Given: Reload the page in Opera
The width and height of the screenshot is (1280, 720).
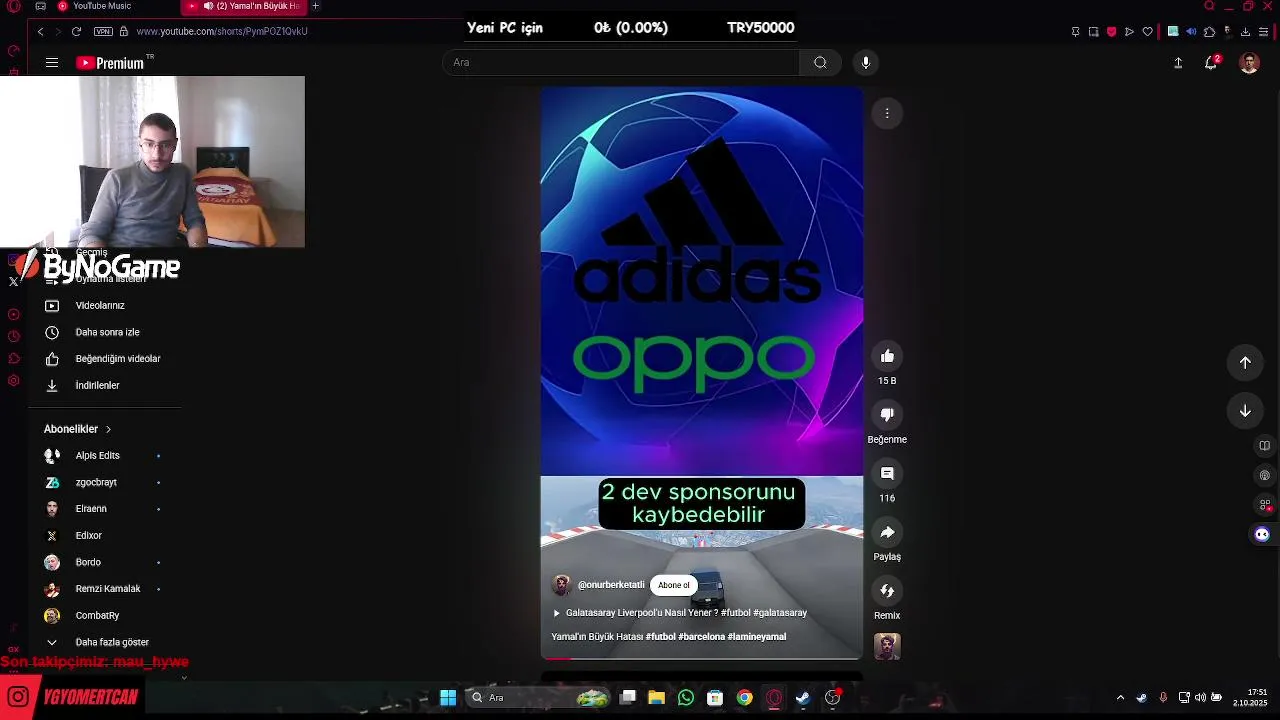Looking at the screenshot, I should [x=76, y=31].
